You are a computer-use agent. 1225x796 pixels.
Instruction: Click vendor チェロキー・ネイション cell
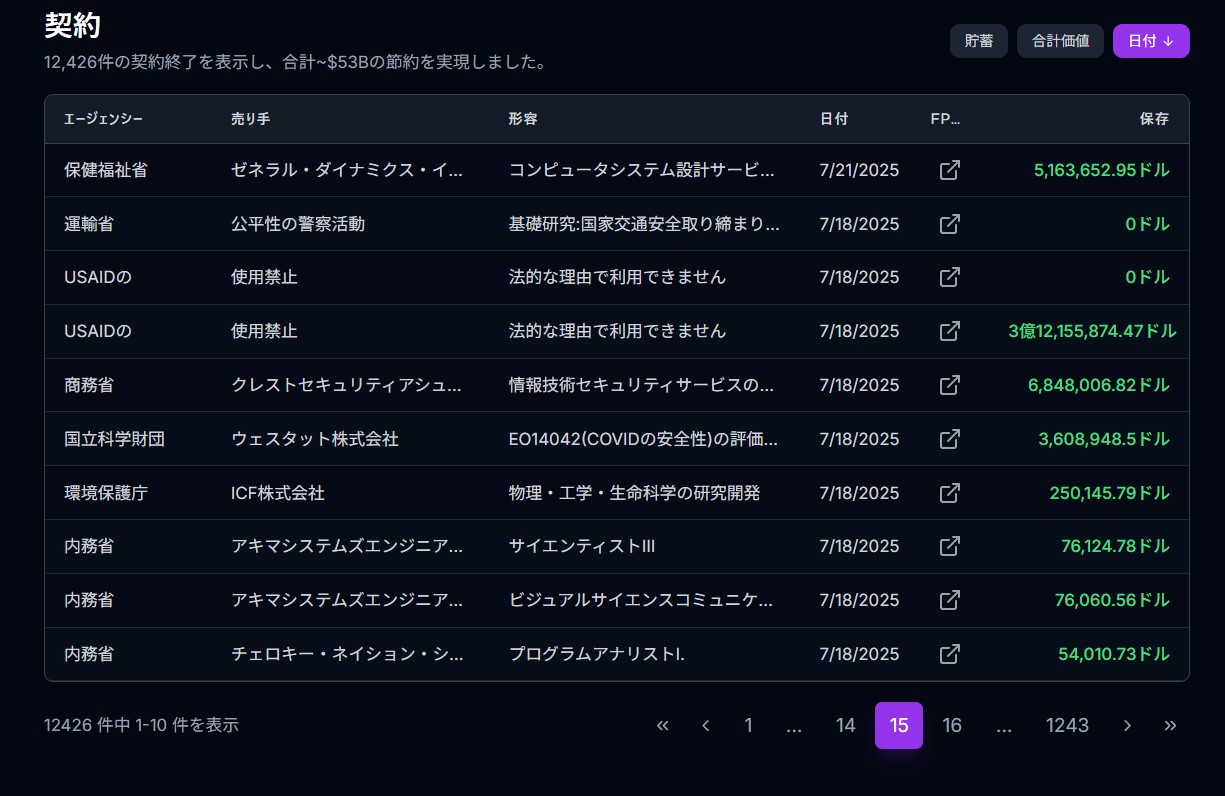click(x=347, y=654)
